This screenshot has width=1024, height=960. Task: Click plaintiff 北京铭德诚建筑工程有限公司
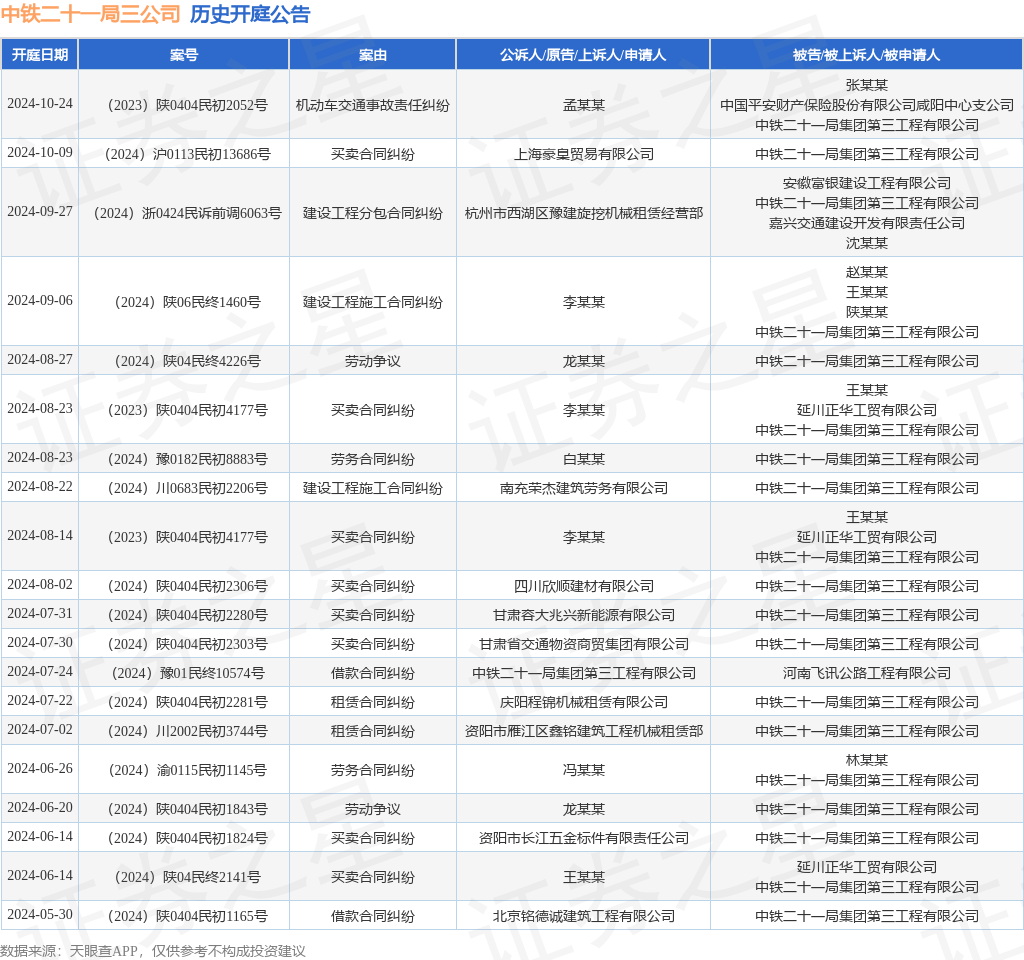click(584, 916)
